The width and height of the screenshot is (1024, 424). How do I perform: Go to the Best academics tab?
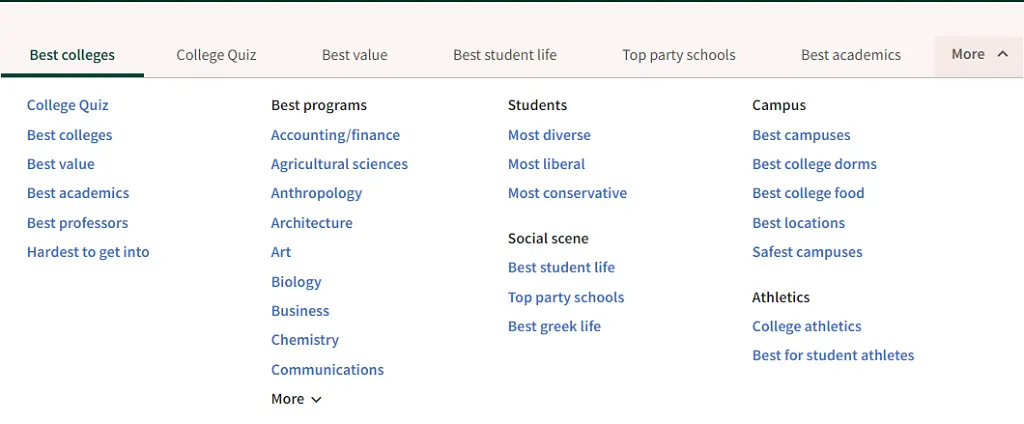point(851,55)
